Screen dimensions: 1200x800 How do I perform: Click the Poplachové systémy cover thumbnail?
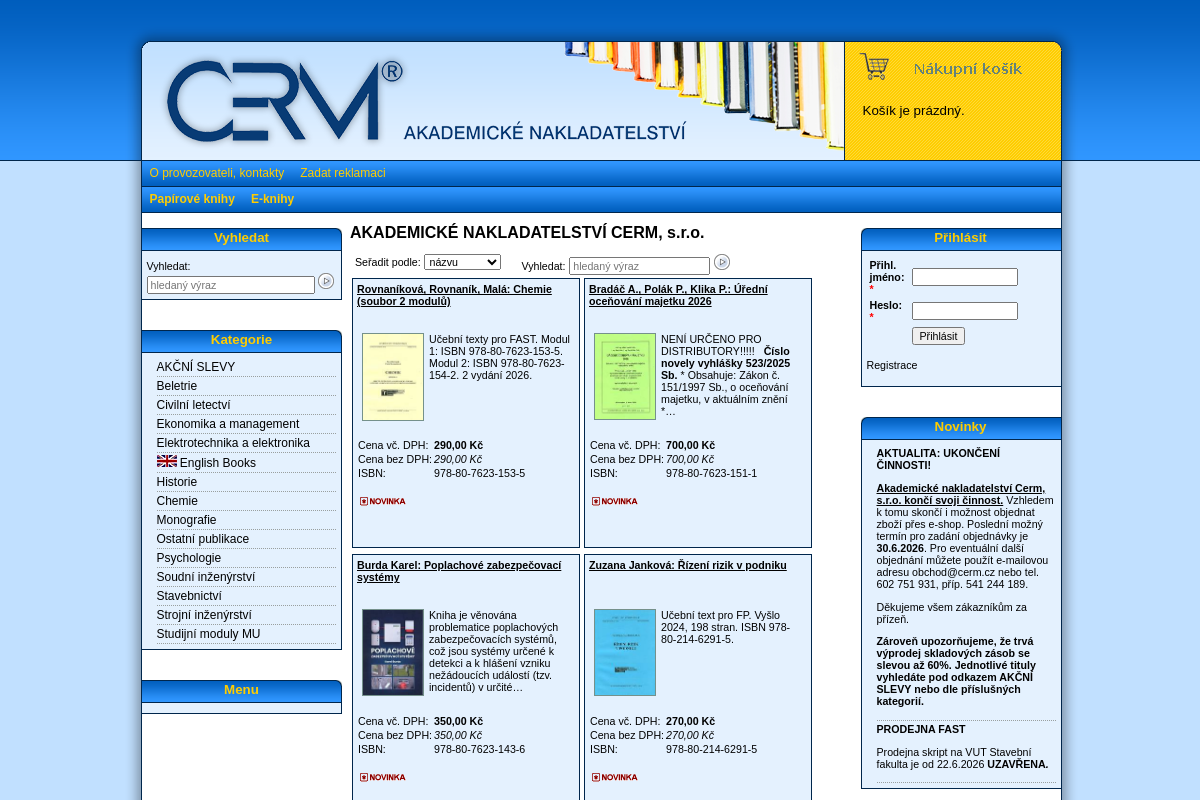click(393, 653)
